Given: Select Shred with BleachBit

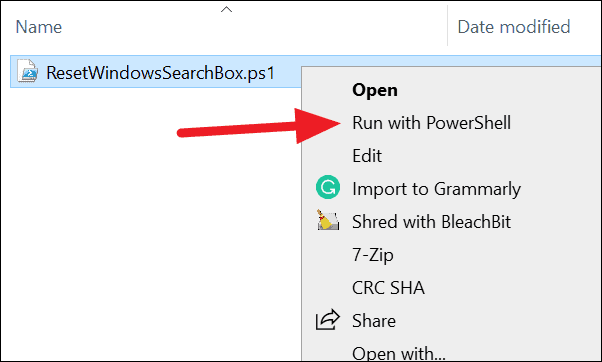Looking at the screenshot, I should coord(431,222).
